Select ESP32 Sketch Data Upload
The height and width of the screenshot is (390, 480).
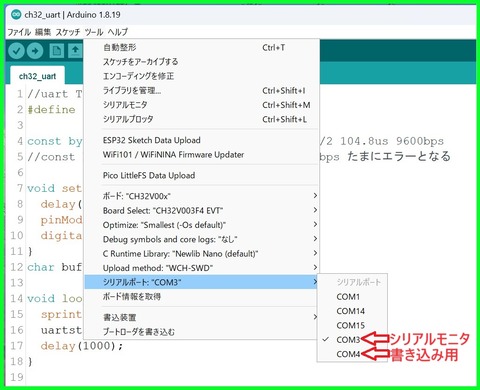[201, 140]
